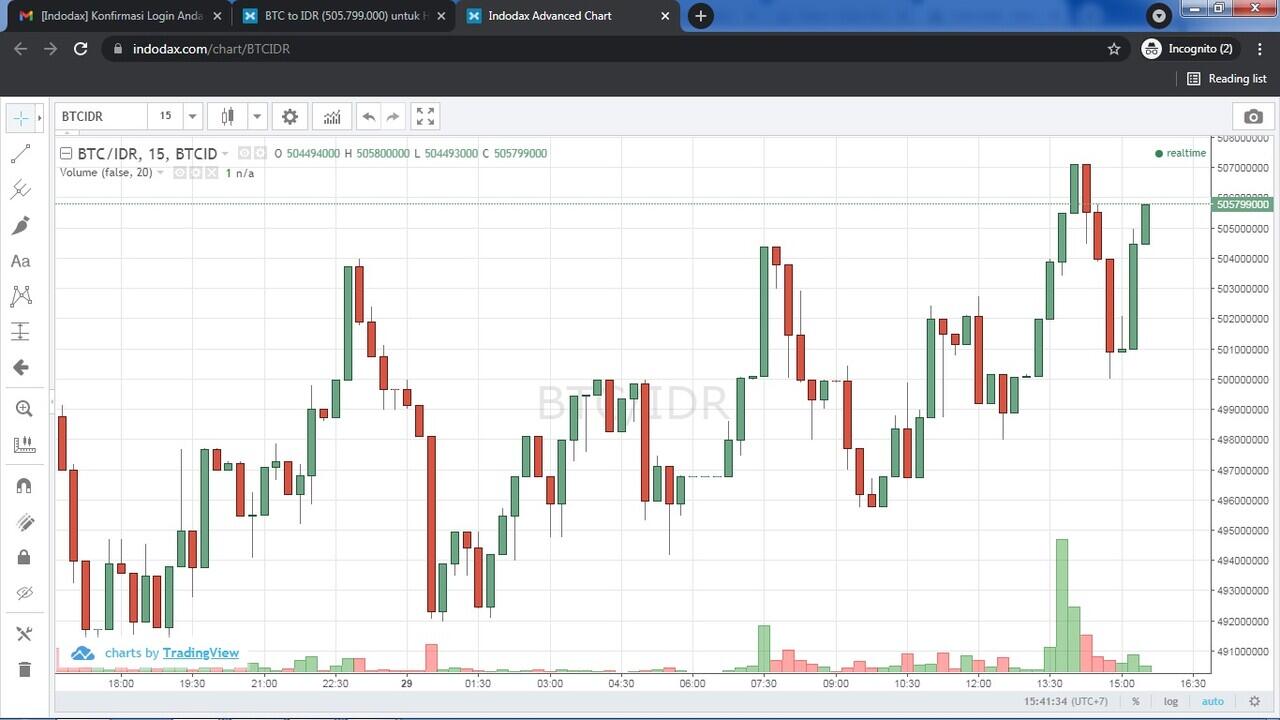The width and height of the screenshot is (1280, 720).
Task: Click the TradingView link
Action: click(201, 653)
